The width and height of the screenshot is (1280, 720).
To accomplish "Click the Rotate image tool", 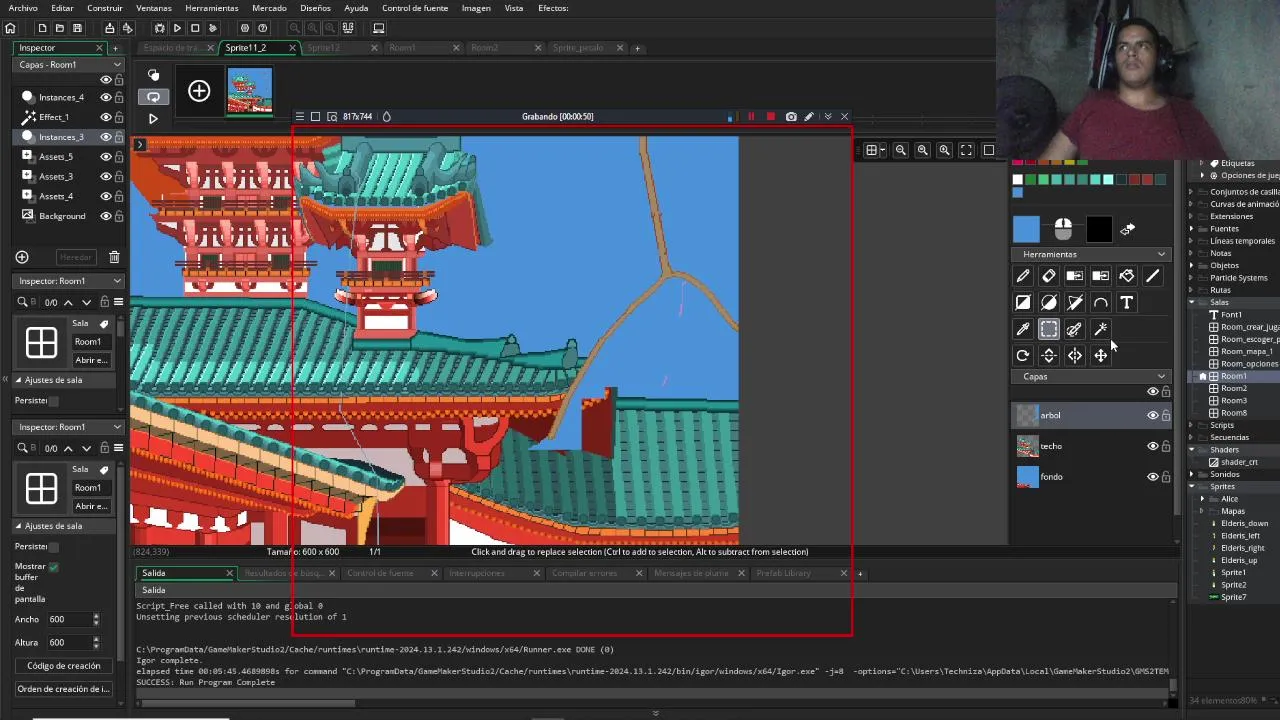I will click(1022, 355).
